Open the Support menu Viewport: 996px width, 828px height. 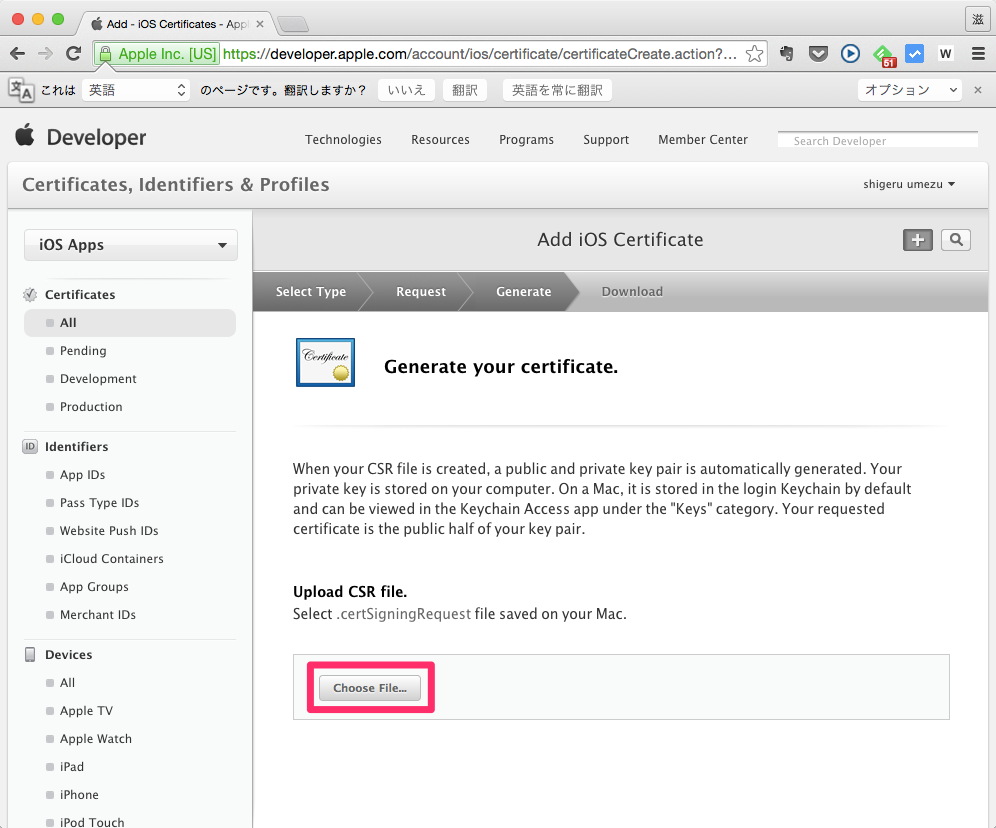click(606, 140)
